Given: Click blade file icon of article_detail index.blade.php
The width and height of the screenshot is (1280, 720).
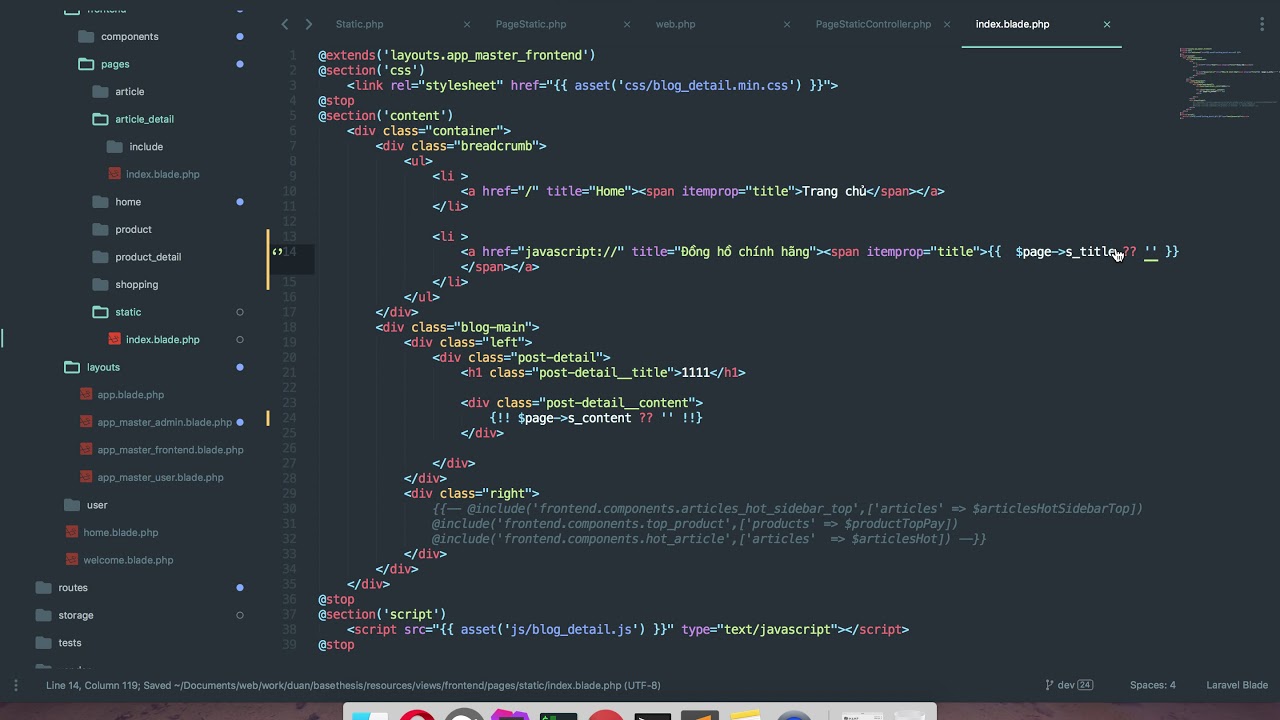Looking at the screenshot, I should tap(114, 174).
